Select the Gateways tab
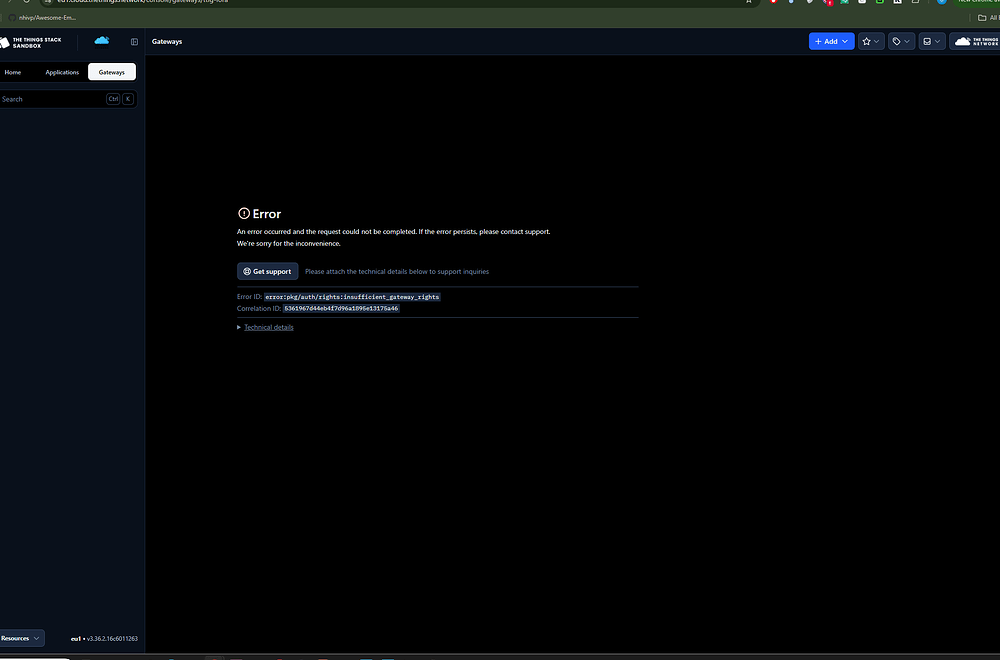The width and height of the screenshot is (1000, 660). click(112, 72)
